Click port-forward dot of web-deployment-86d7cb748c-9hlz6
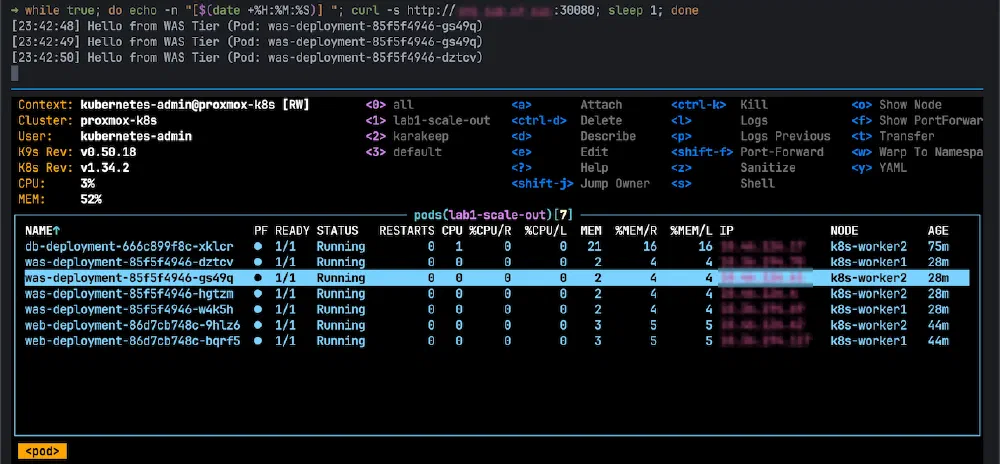This screenshot has height=464, width=1000. click(x=259, y=325)
